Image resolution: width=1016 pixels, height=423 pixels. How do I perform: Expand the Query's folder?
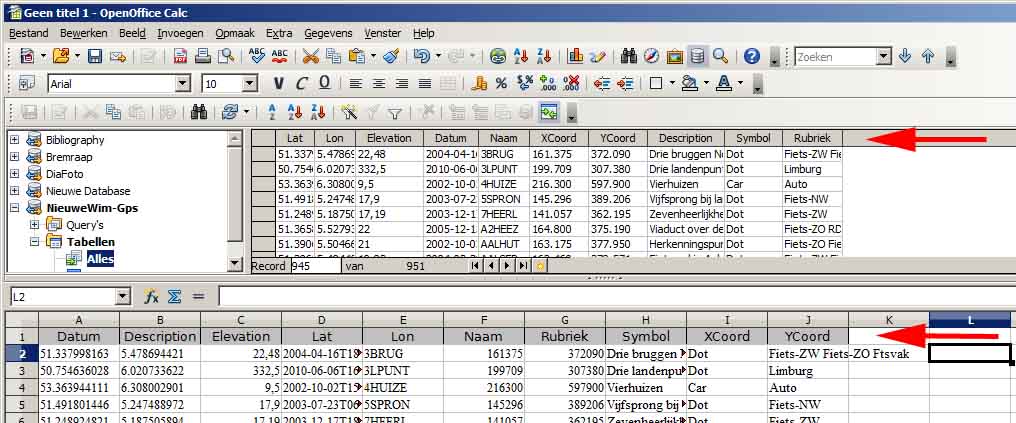point(35,225)
